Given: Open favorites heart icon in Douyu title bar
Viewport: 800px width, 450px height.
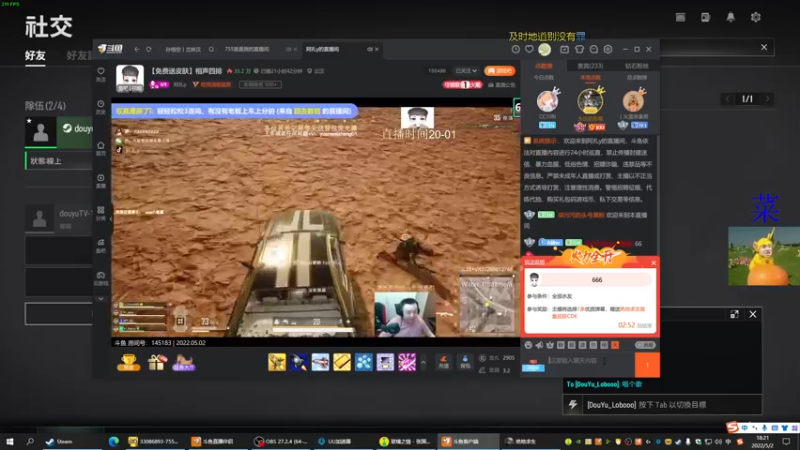Looking at the screenshot, I should 529,49.
